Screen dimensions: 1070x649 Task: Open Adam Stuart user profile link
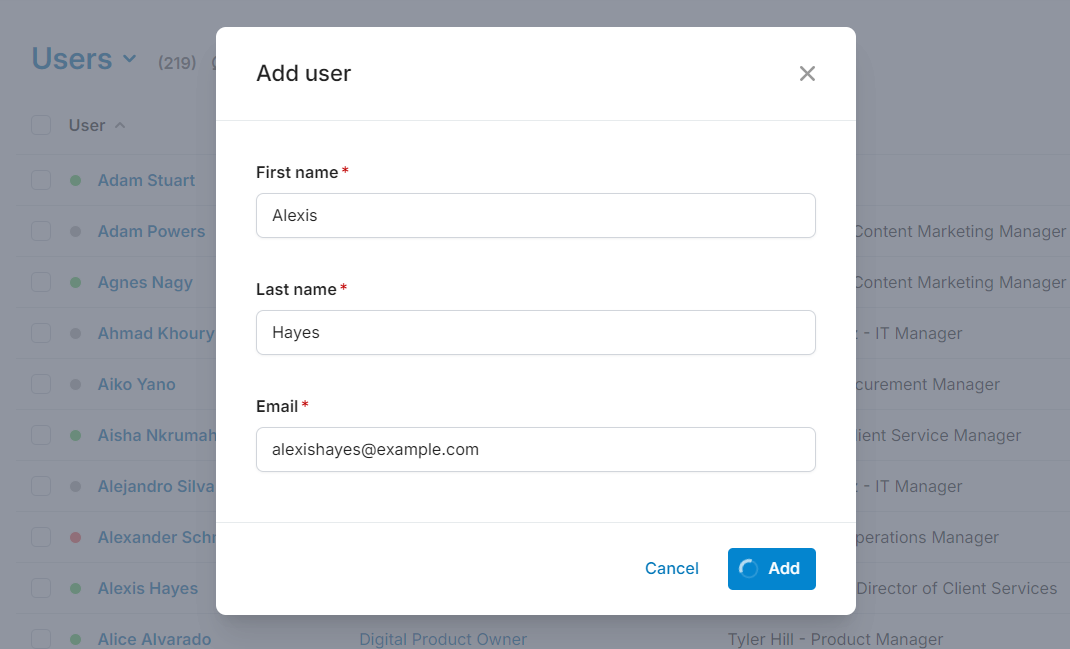click(x=146, y=180)
